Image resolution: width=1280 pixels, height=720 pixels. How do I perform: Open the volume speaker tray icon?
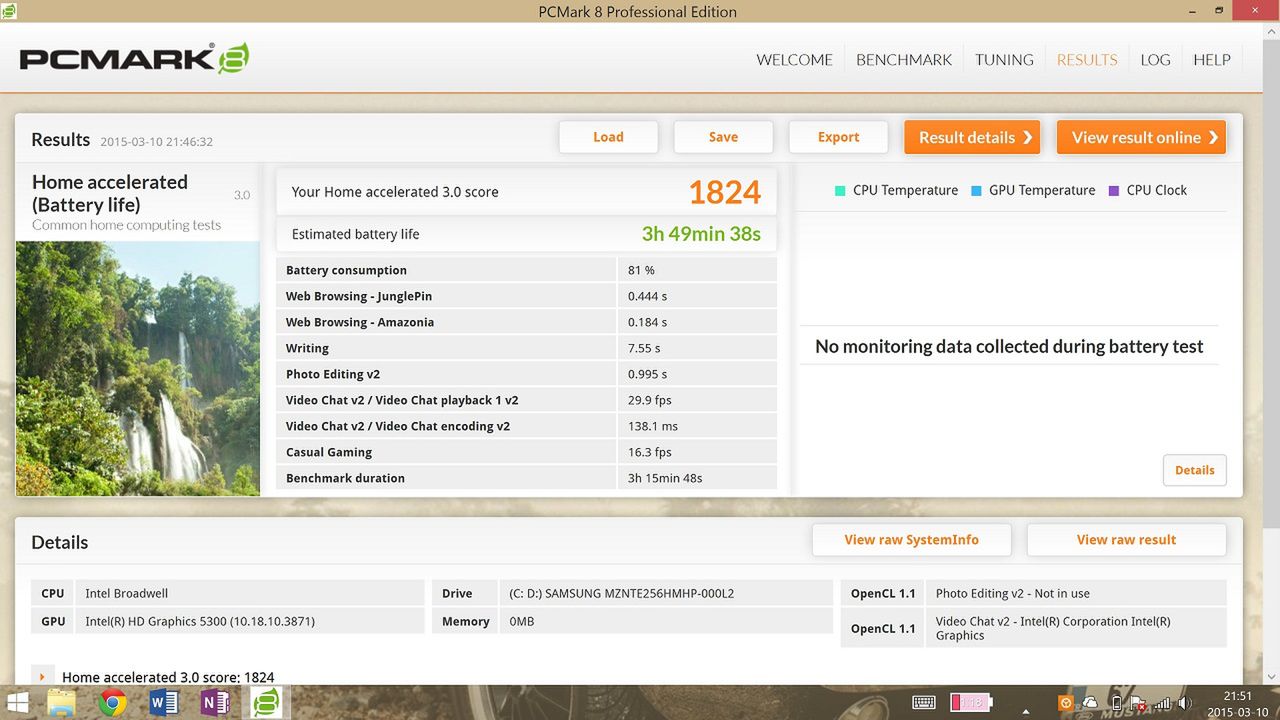1185,704
